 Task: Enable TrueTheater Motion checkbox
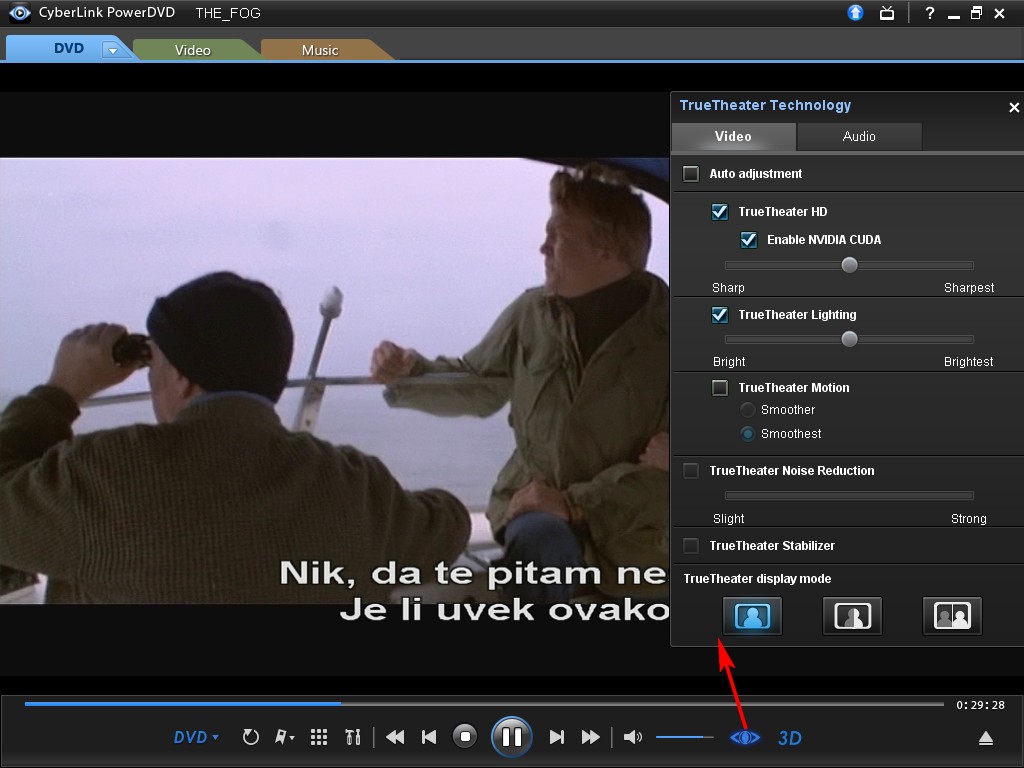click(720, 388)
